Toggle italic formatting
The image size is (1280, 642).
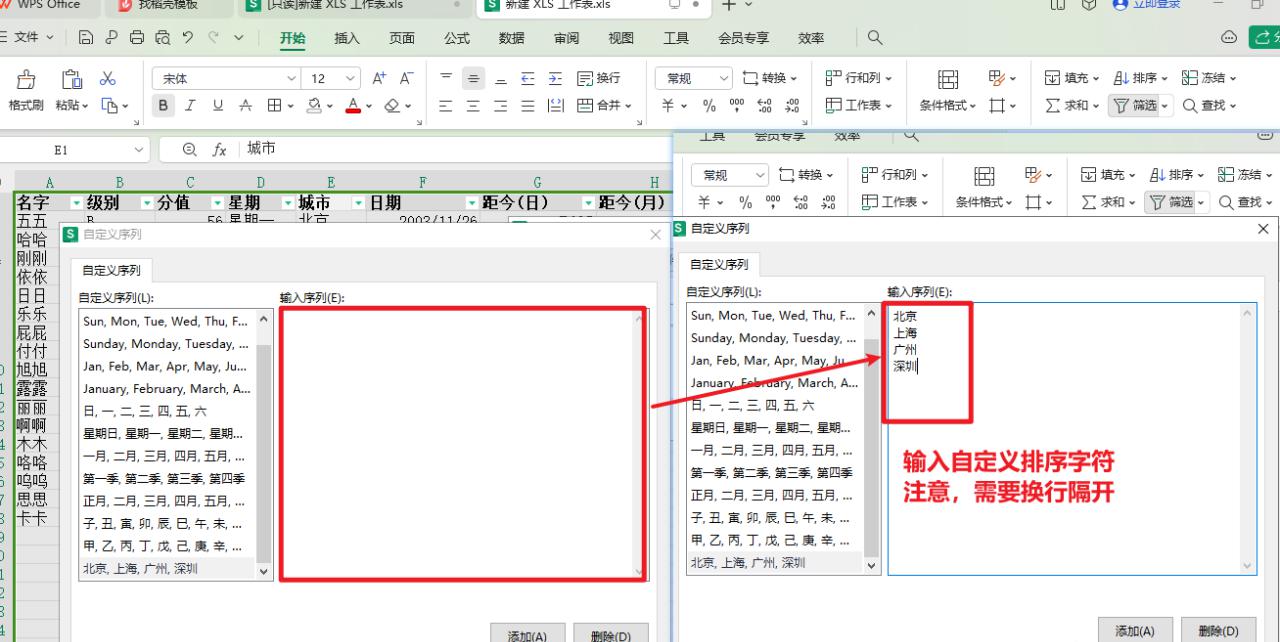(x=189, y=105)
